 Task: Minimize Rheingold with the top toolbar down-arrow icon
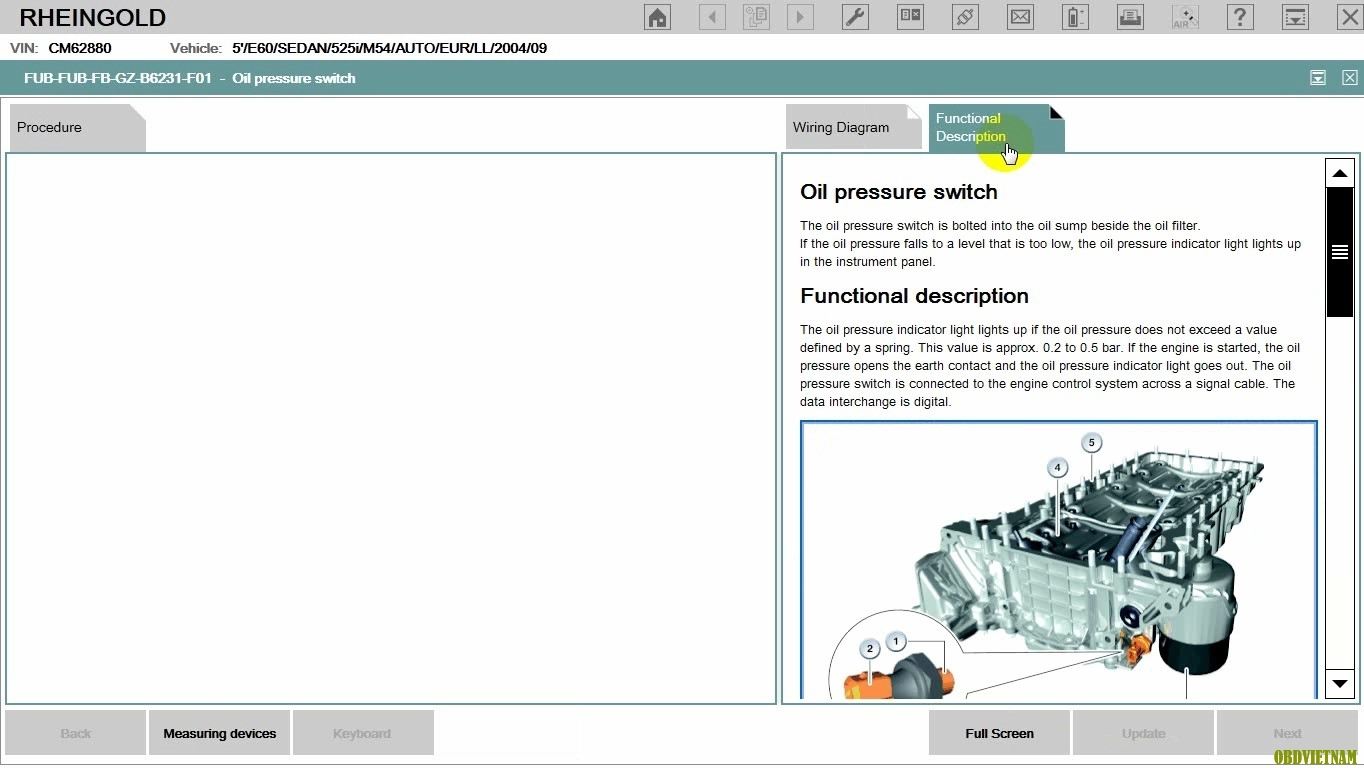pyautogui.click(x=1295, y=17)
